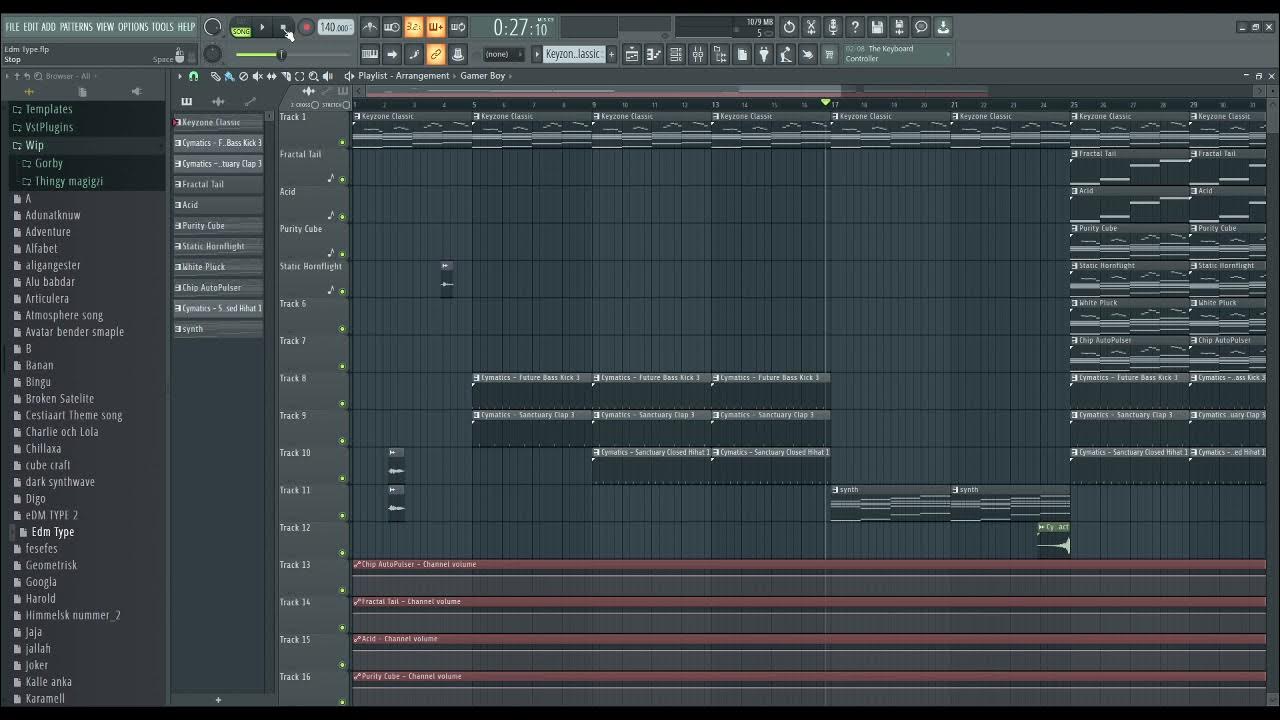Screen dimensions: 1280x720
Task: Click the main pitch knob
Action: (213, 54)
